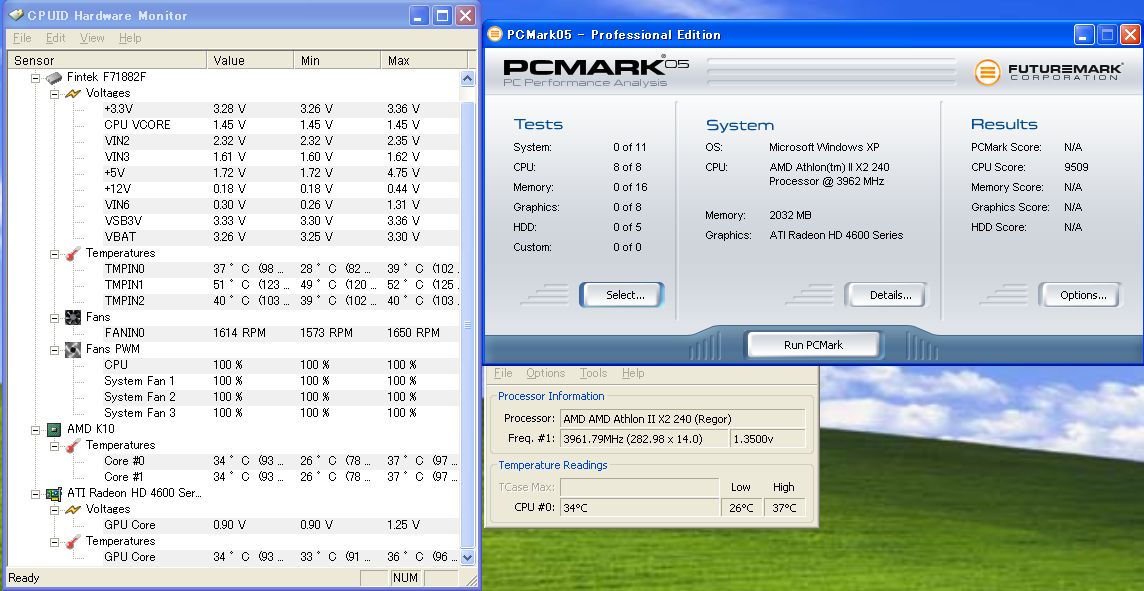
Task: Click the CPUID Hardware Monitor title bar icon
Action: pos(16,15)
